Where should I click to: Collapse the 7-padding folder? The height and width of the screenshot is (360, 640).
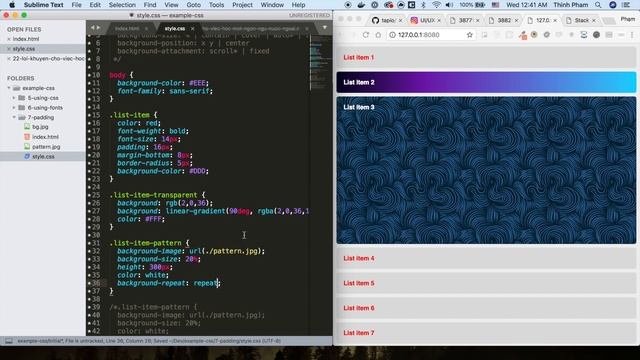click(14, 118)
